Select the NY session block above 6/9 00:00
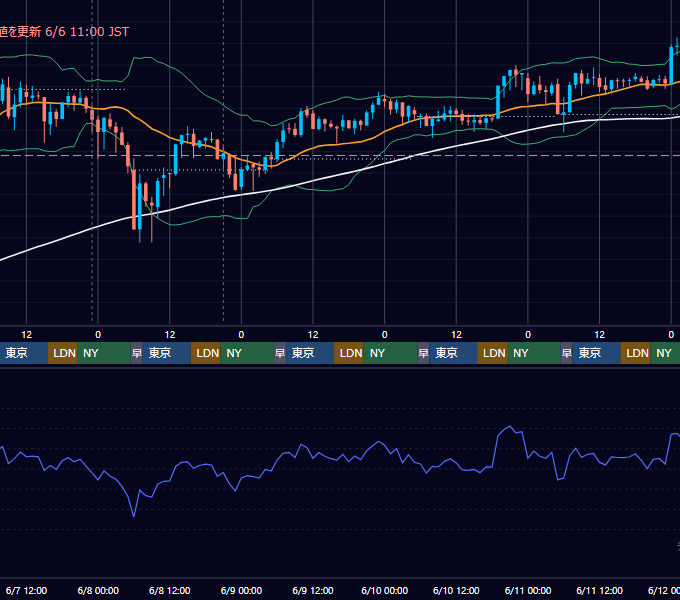The height and width of the screenshot is (600, 680). (247, 353)
